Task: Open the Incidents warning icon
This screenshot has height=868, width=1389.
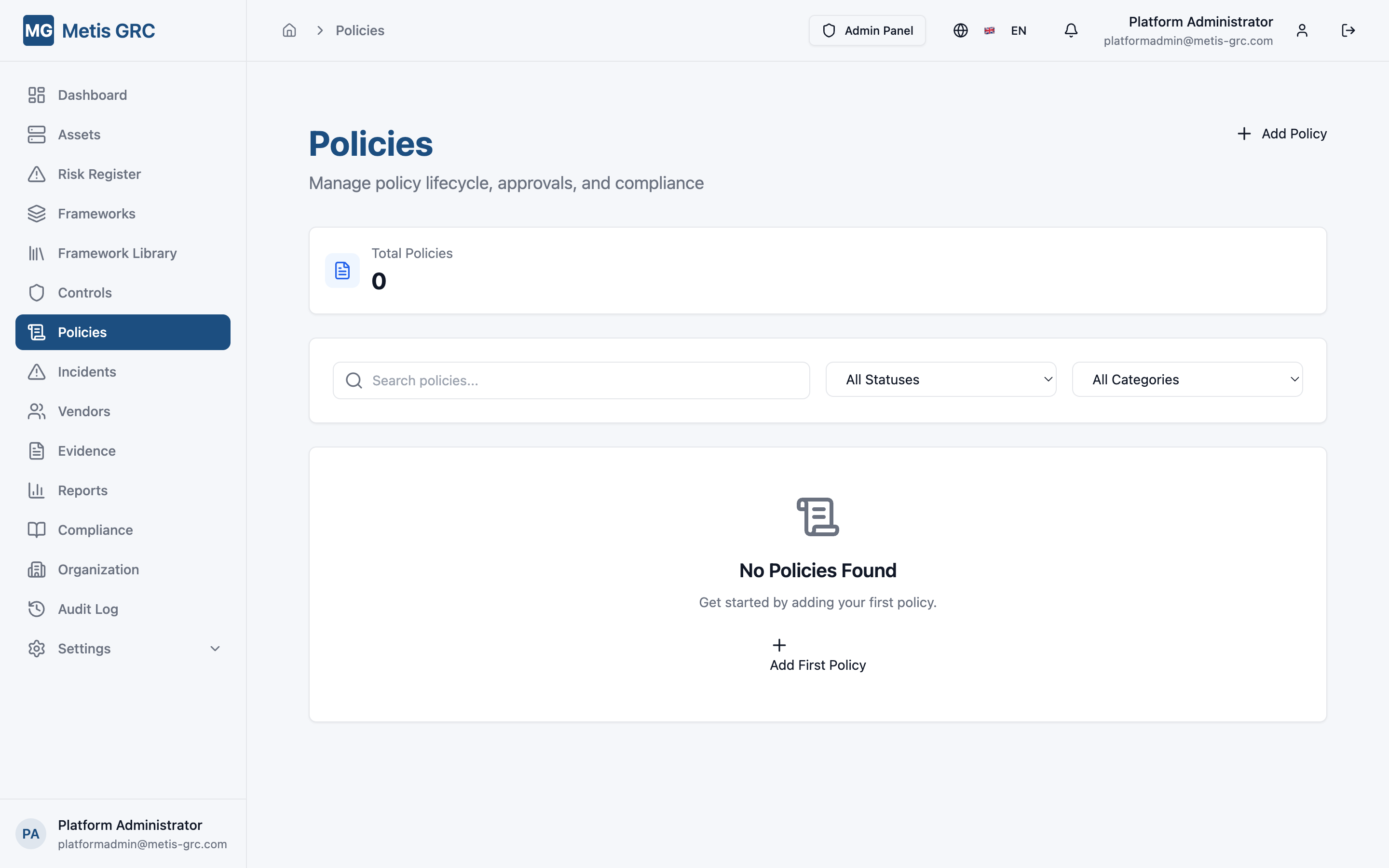Action: pos(36,371)
